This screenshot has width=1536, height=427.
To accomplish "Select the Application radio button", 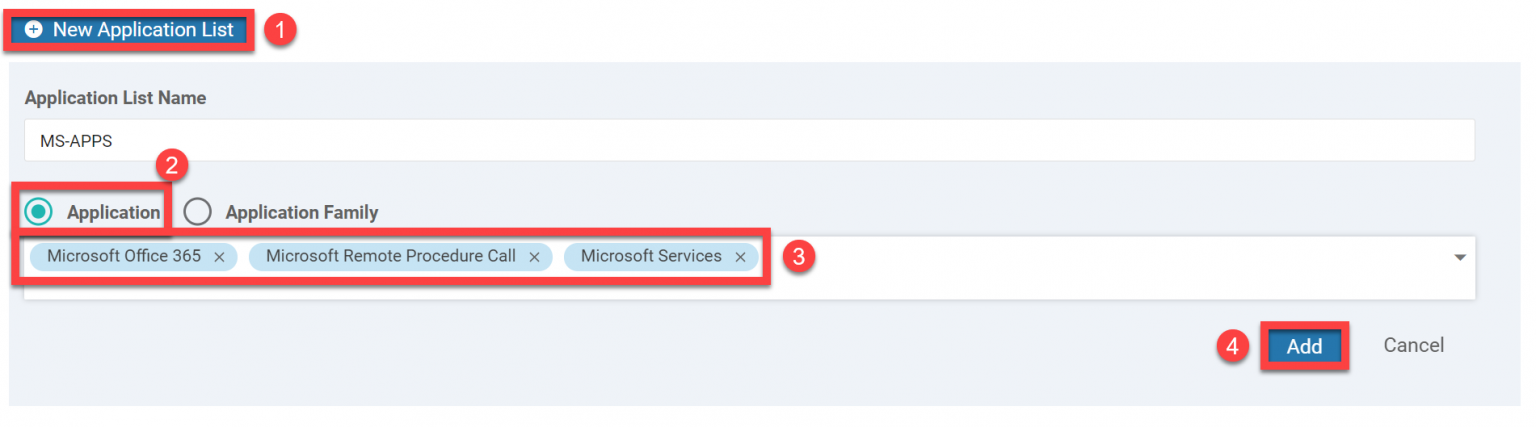I will pos(39,212).
